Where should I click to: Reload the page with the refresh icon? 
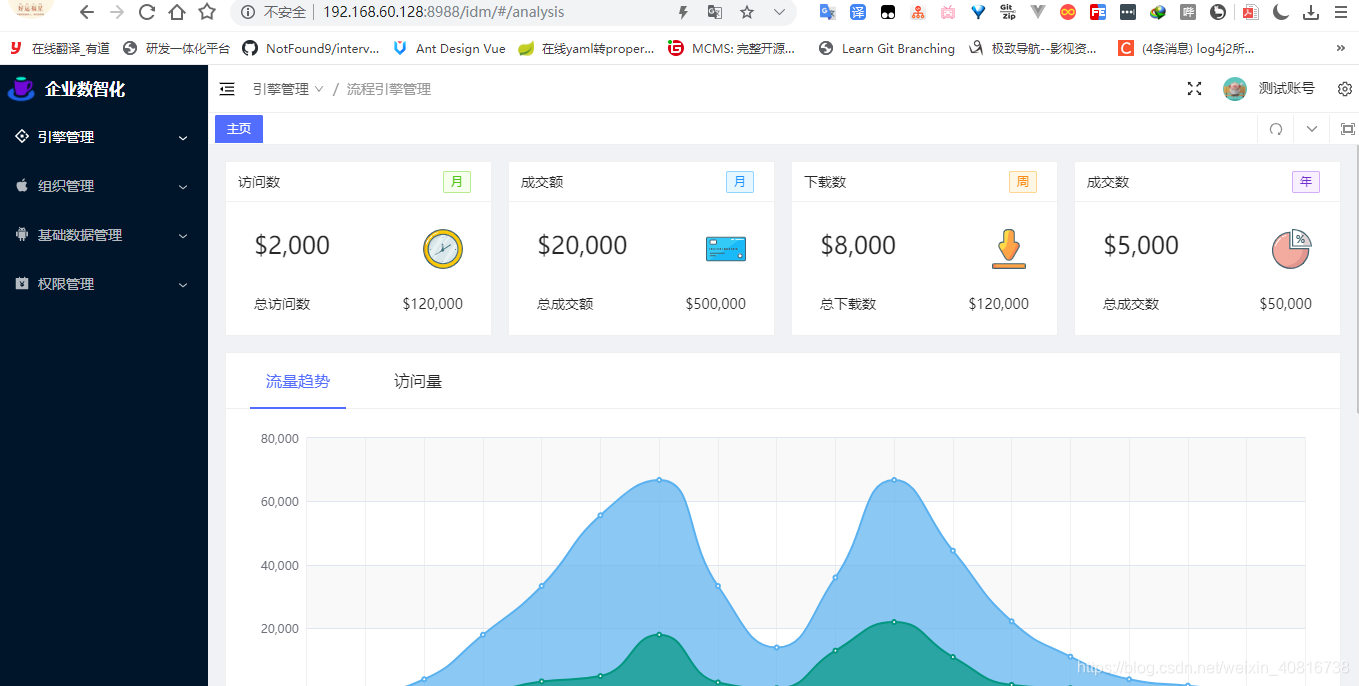147,13
